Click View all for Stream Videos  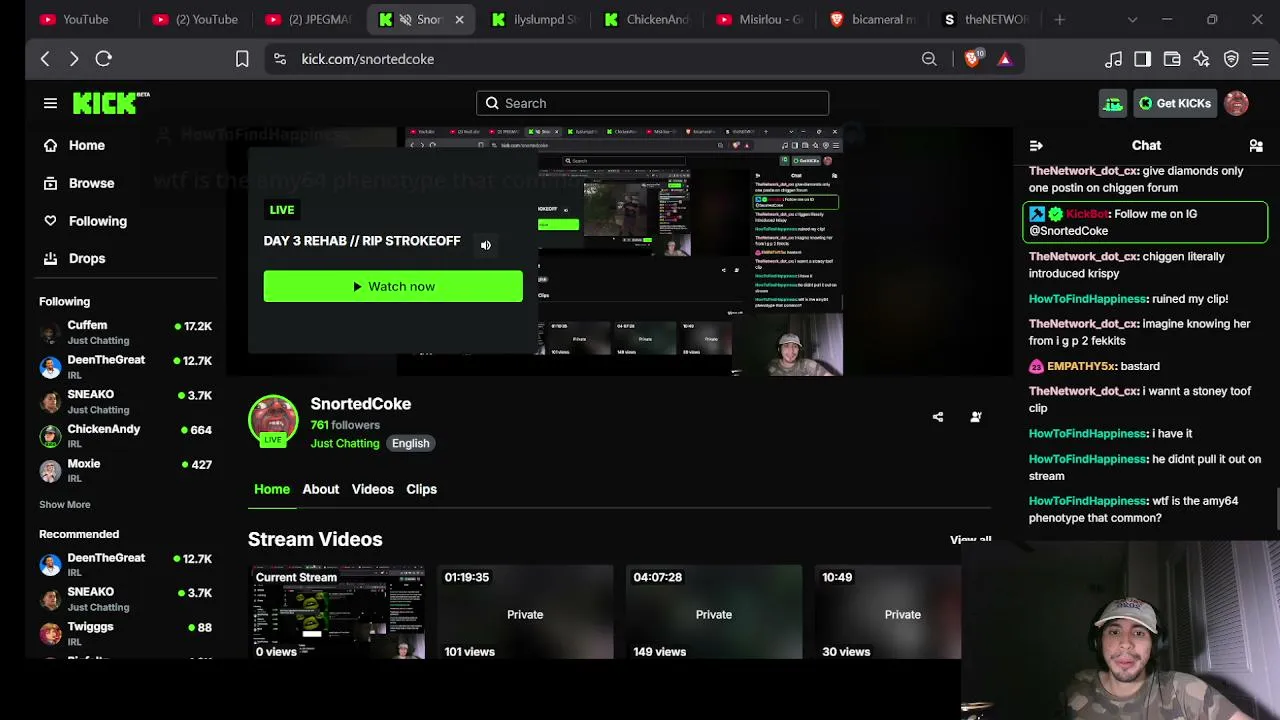coord(970,540)
